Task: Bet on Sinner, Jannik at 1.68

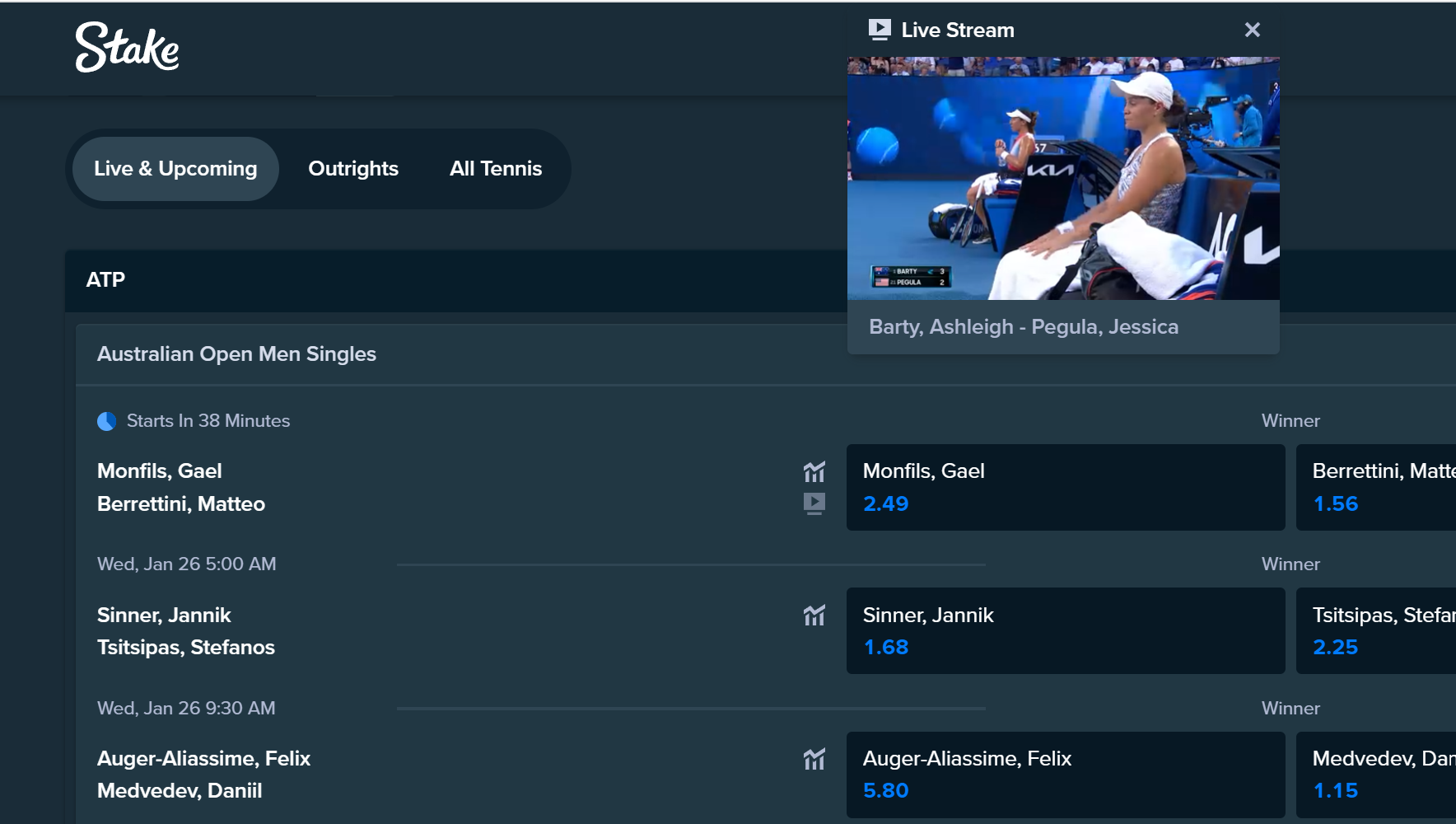Action: pyautogui.click(x=1066, y=630)
